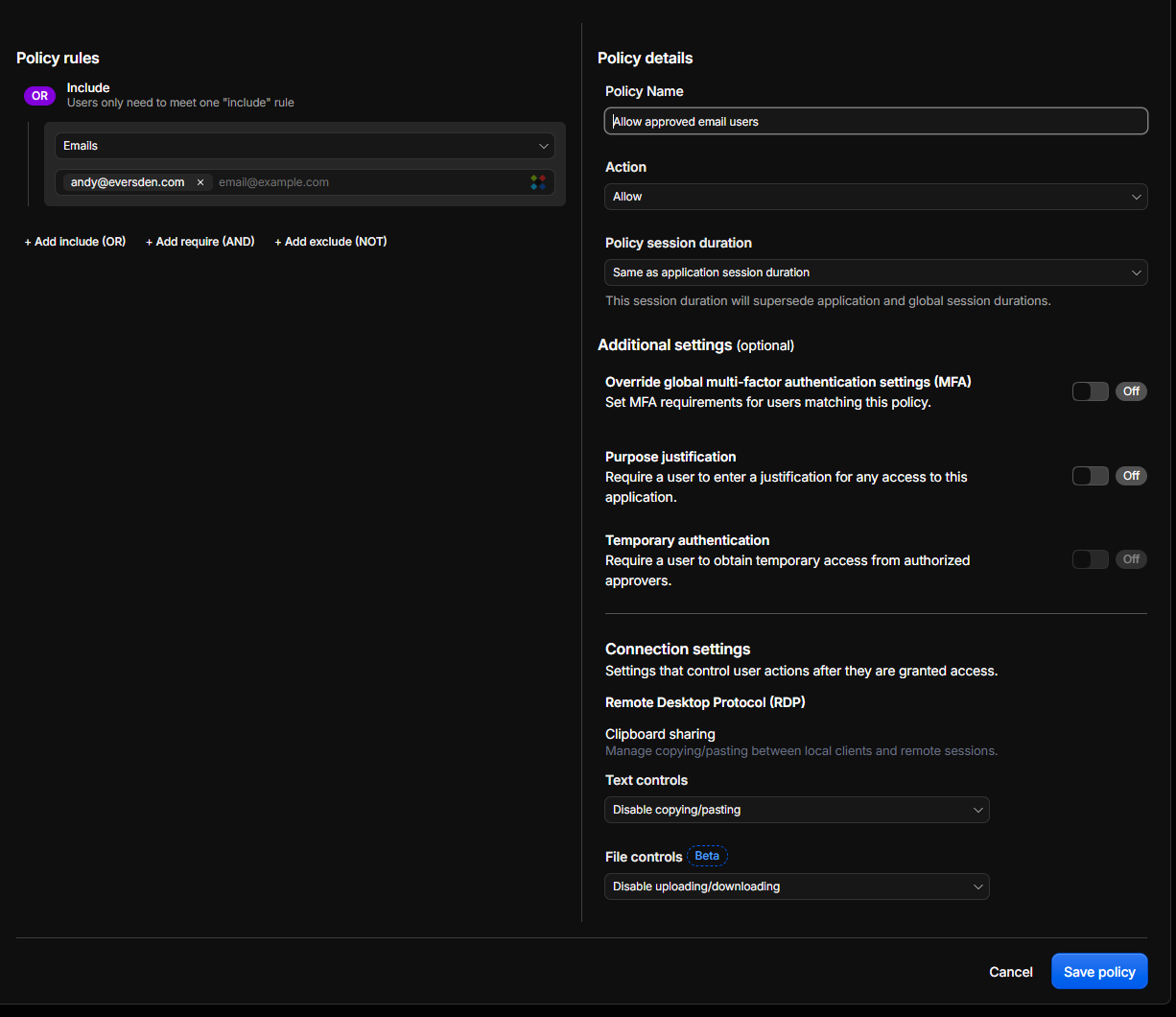The width and height of the screenshot is (1176, 1017).
Task: Open the File controls dropdown
Action: 796,887
